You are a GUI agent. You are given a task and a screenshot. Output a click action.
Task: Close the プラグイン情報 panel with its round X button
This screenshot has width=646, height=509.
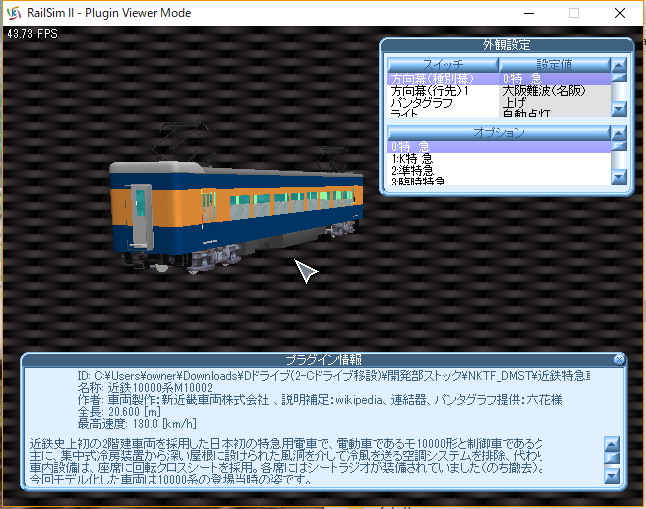pyautogui.click(x=619, y=360)
